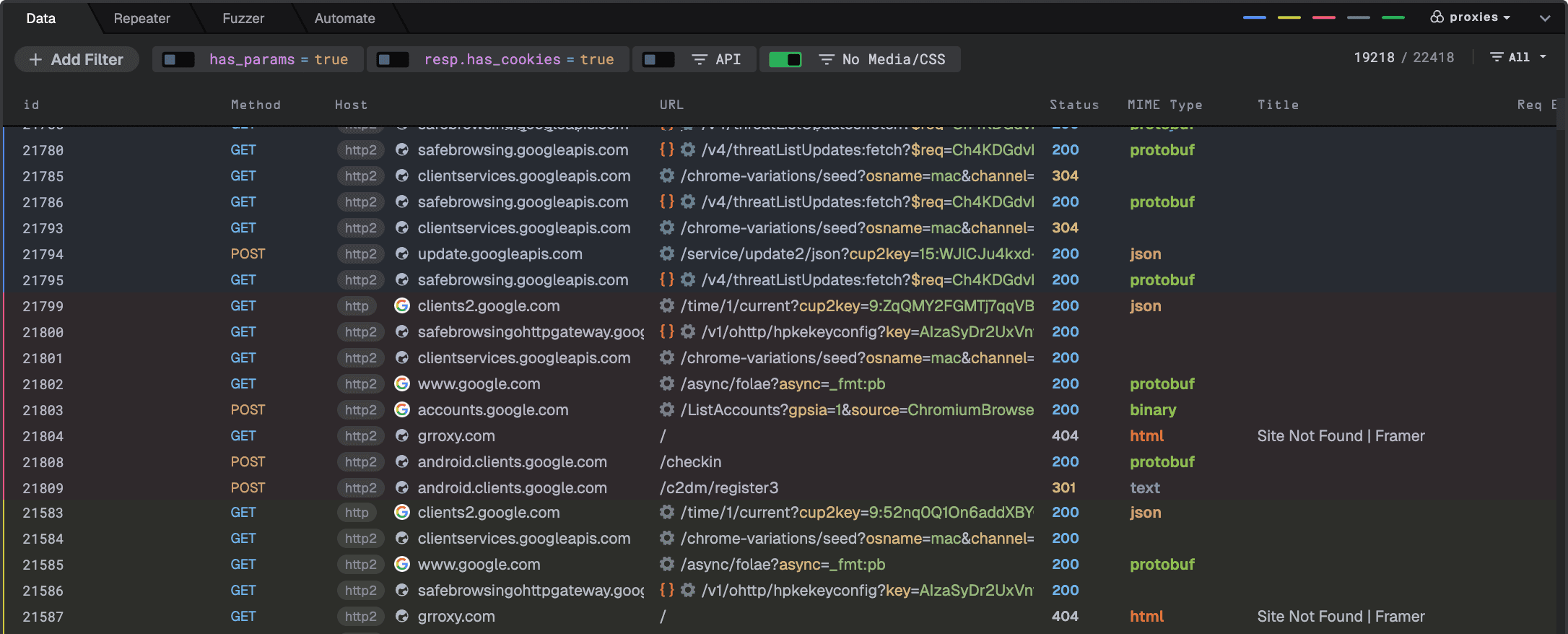Screen dimensions: 1568x634
Task: Click the gear icon in the row 21802 URL
Action: click(x=667, y=383)
